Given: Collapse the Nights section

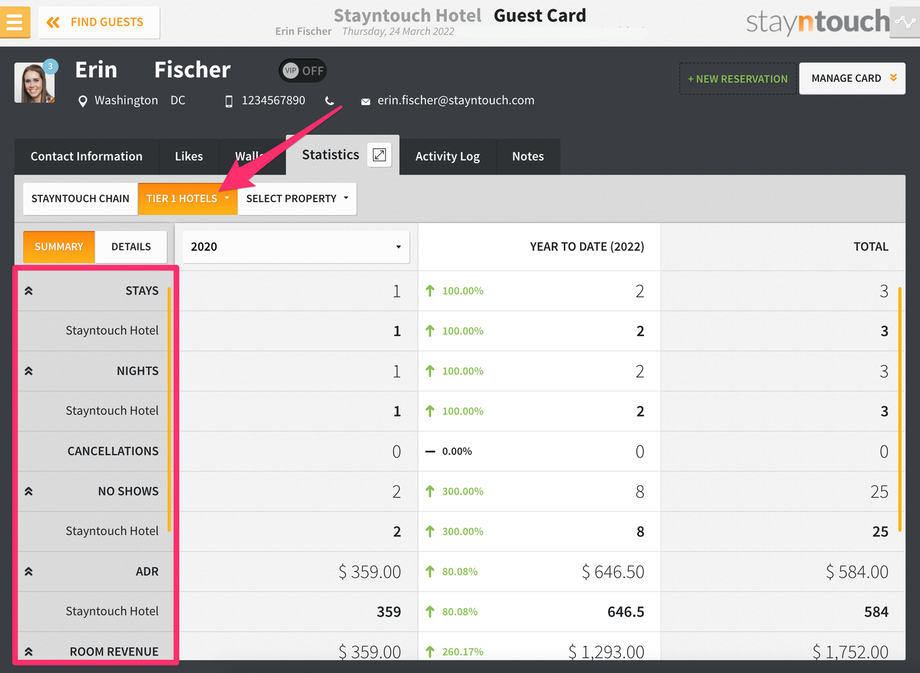Looking at the screenshot, I should click(x=28, y=371).
